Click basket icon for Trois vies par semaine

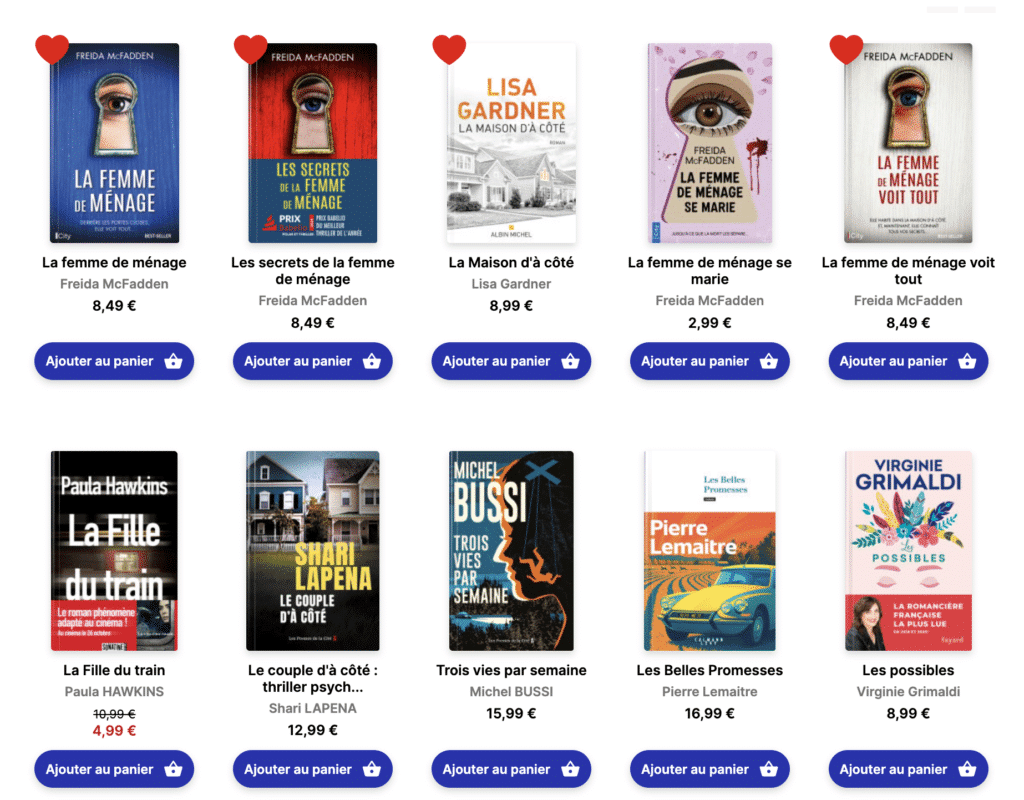570,770
